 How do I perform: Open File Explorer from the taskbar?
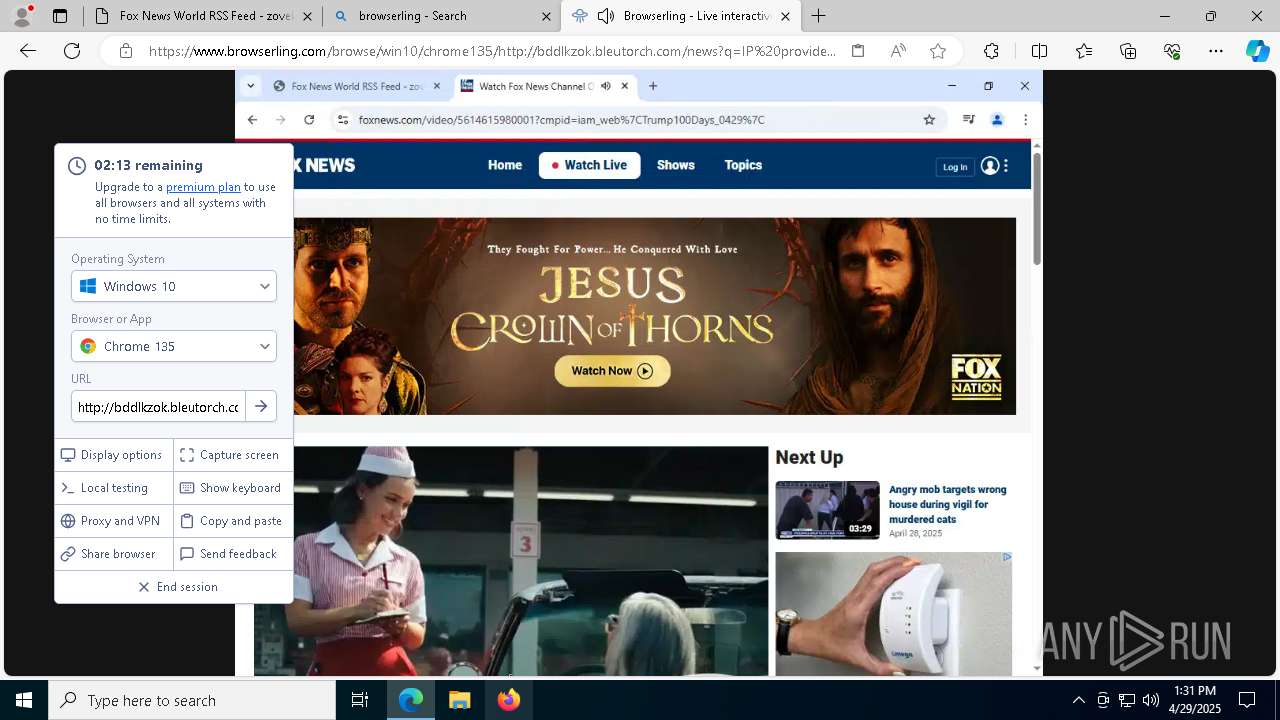pyautogui.click(x=459, y=700)
